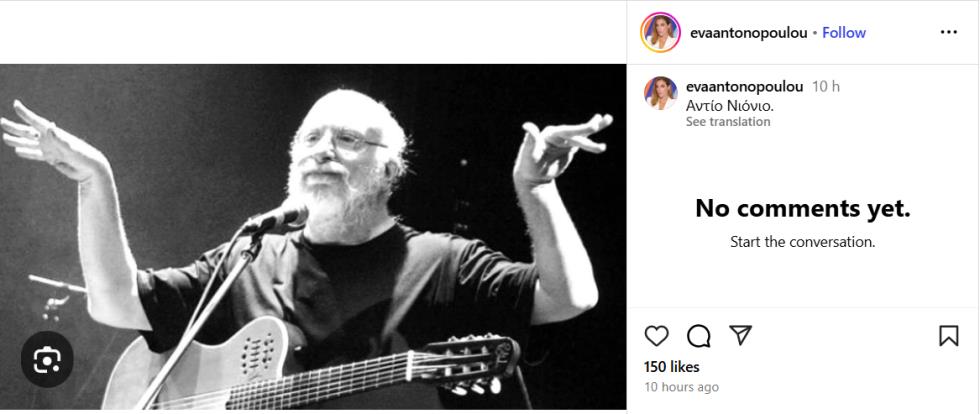
Task: Click the "10 hours ago" post date
Action: point(681,387)
